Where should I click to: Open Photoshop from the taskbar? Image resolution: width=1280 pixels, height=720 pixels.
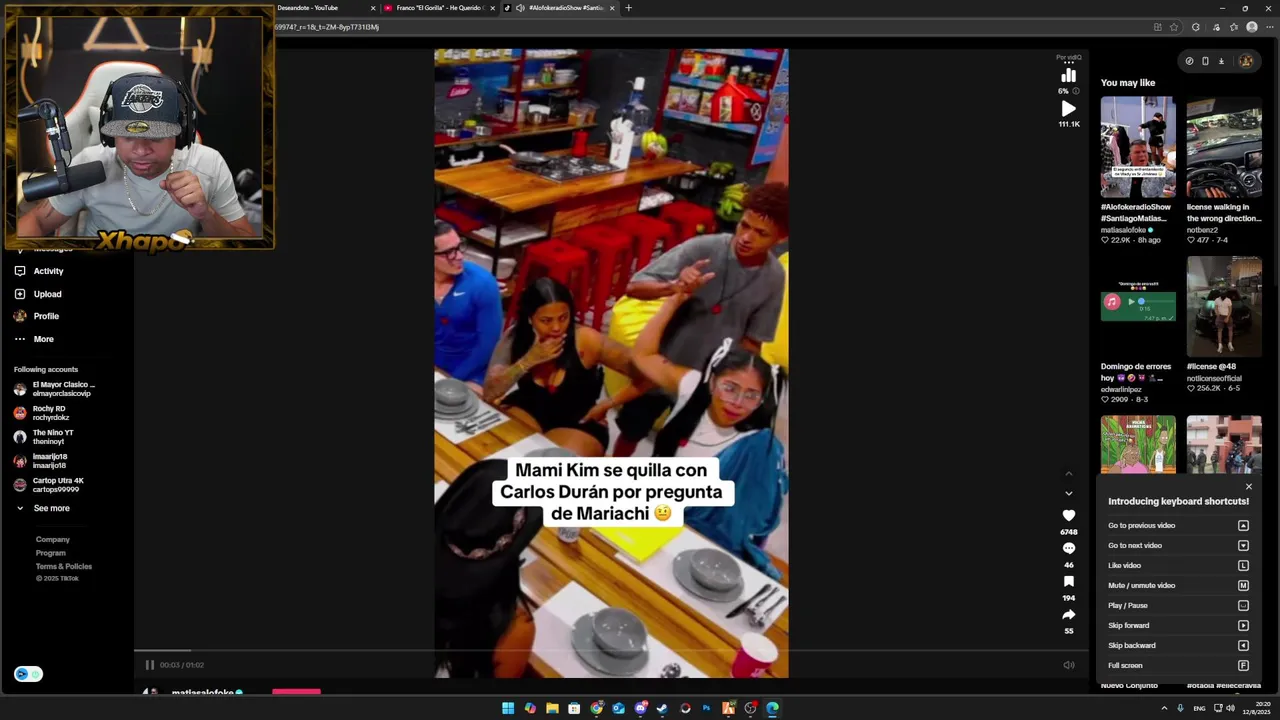tap(706, 708)
